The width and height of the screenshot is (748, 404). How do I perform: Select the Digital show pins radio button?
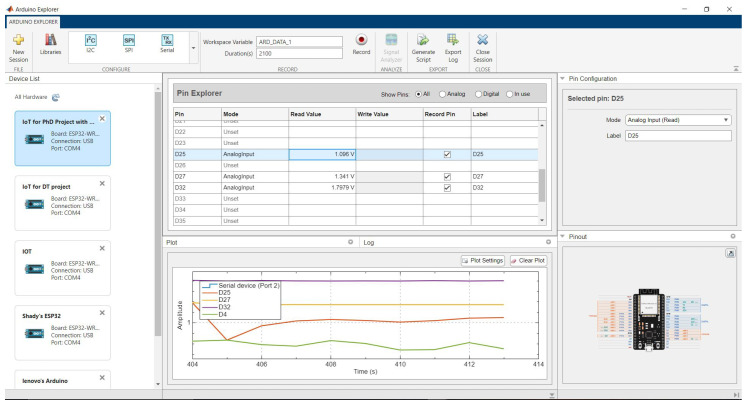[478, 94]
